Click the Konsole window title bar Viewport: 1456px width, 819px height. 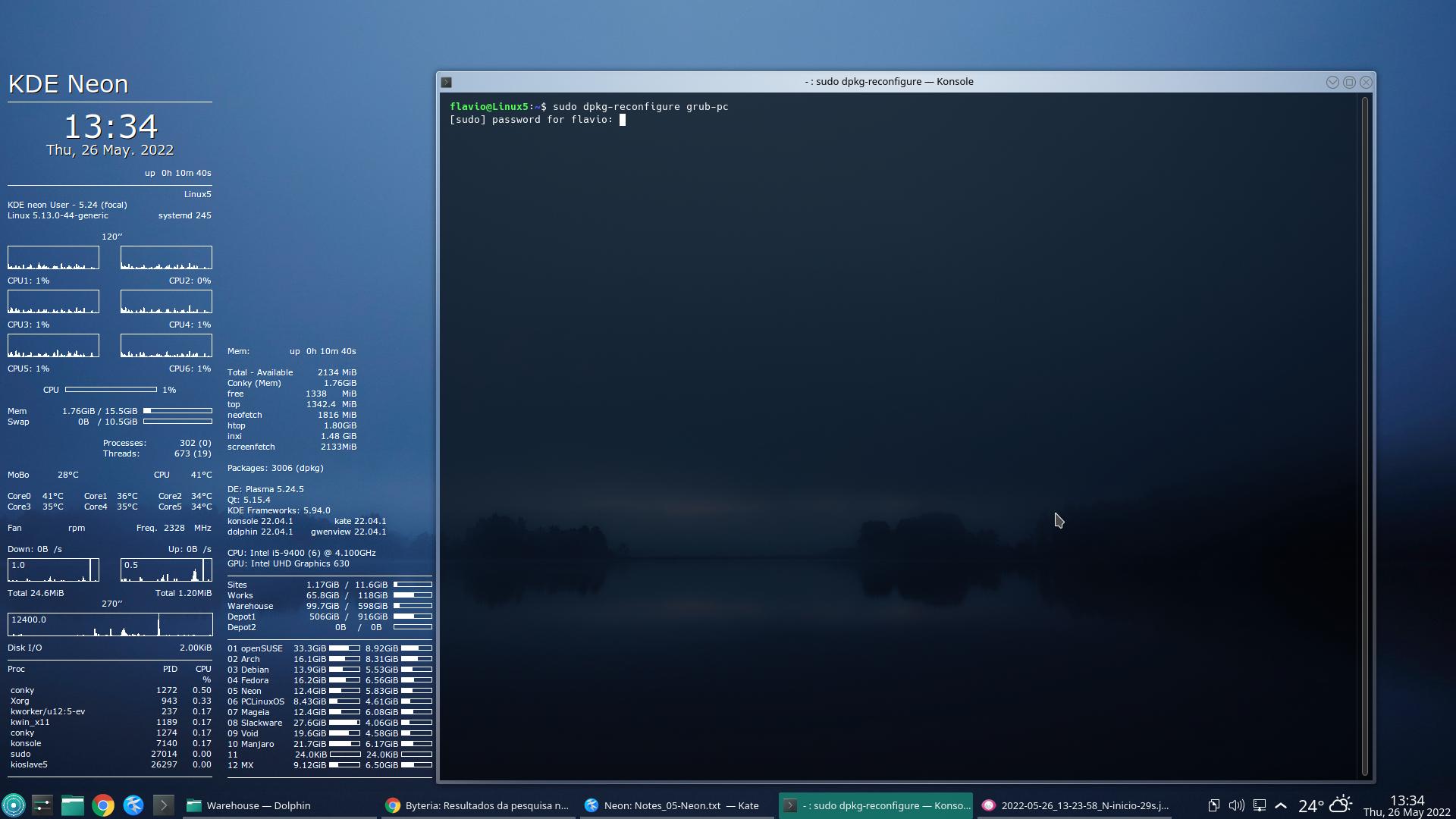[x=889, y=82]
